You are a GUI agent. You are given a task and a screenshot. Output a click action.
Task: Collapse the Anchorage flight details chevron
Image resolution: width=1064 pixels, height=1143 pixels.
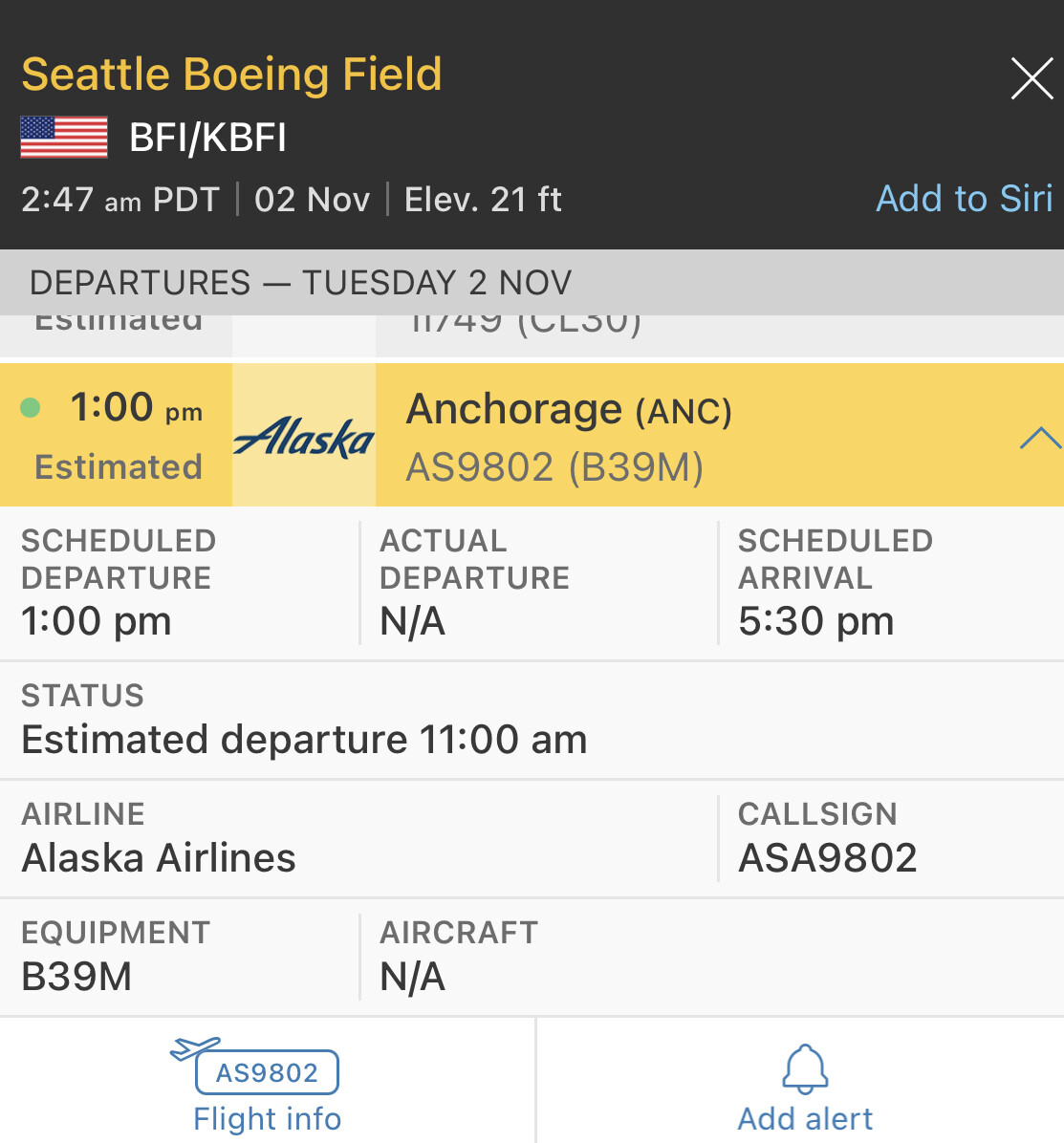point(1039,439)
